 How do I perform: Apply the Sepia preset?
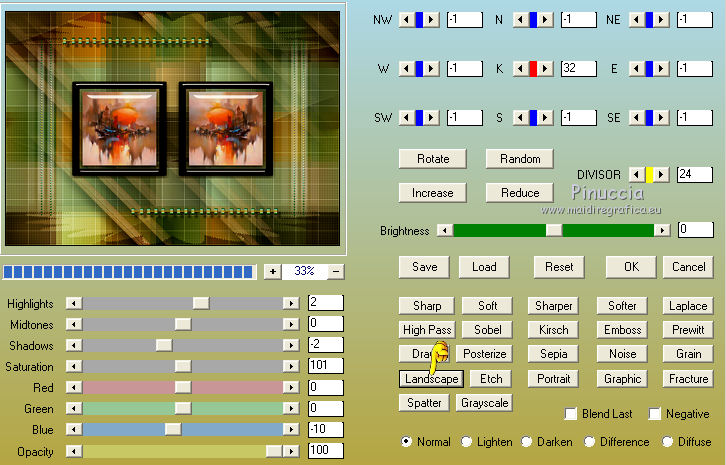553,354
